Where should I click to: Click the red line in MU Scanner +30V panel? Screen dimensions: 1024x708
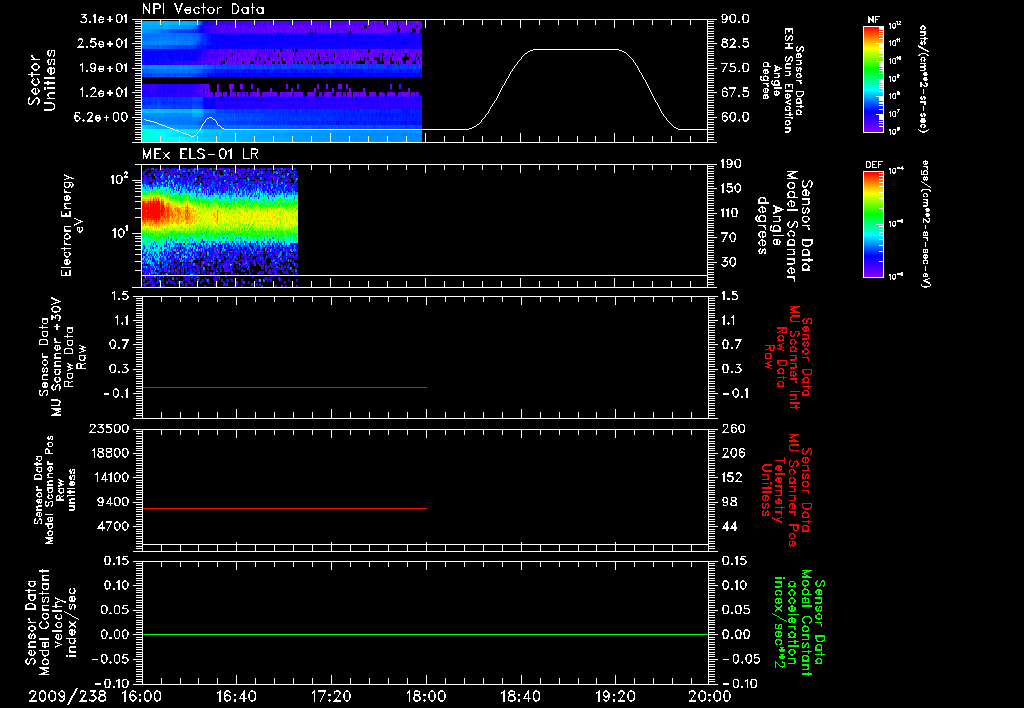[x=284, y=387]
